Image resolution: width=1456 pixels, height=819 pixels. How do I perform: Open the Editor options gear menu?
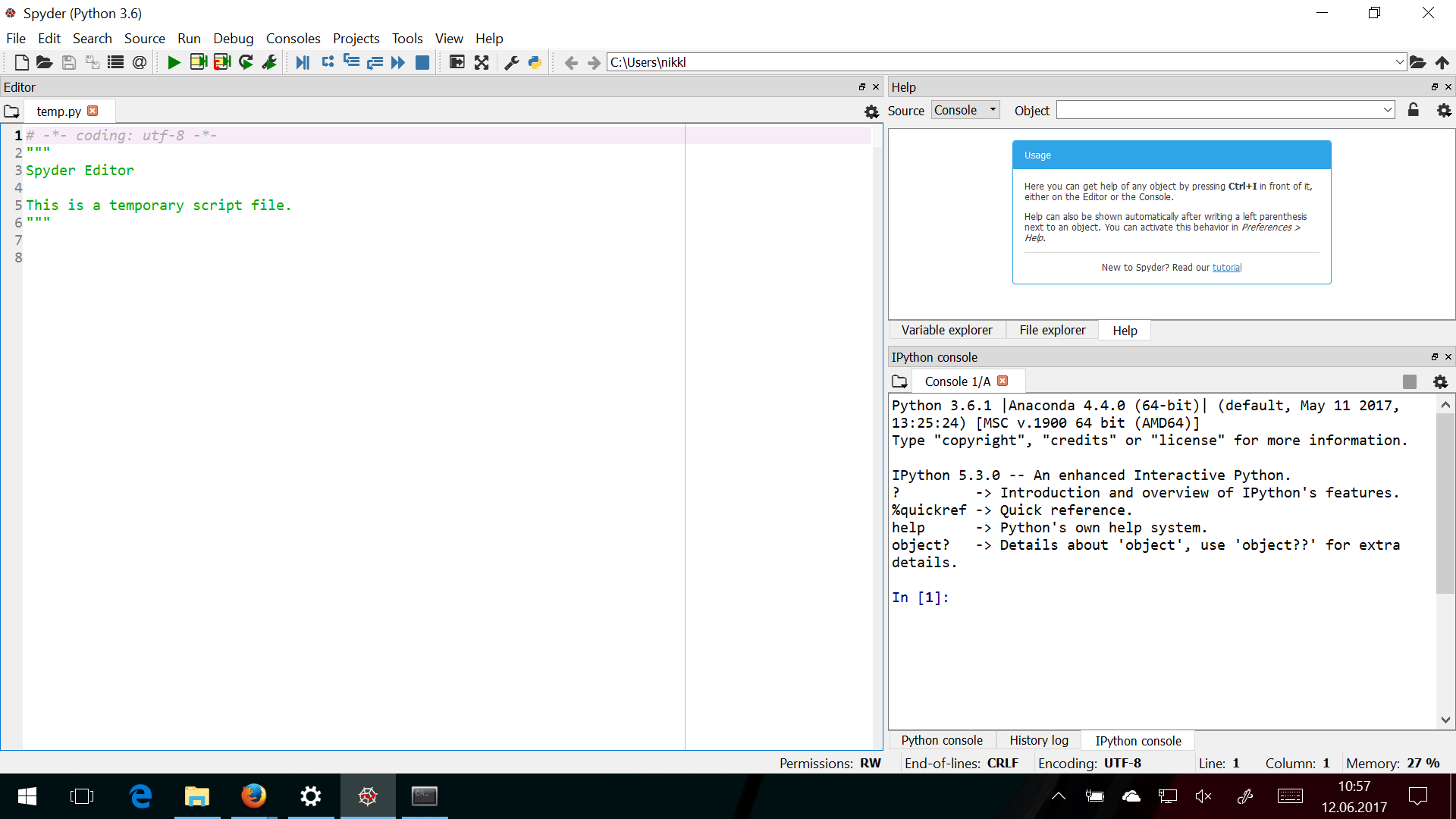click(x=872, y=111)
